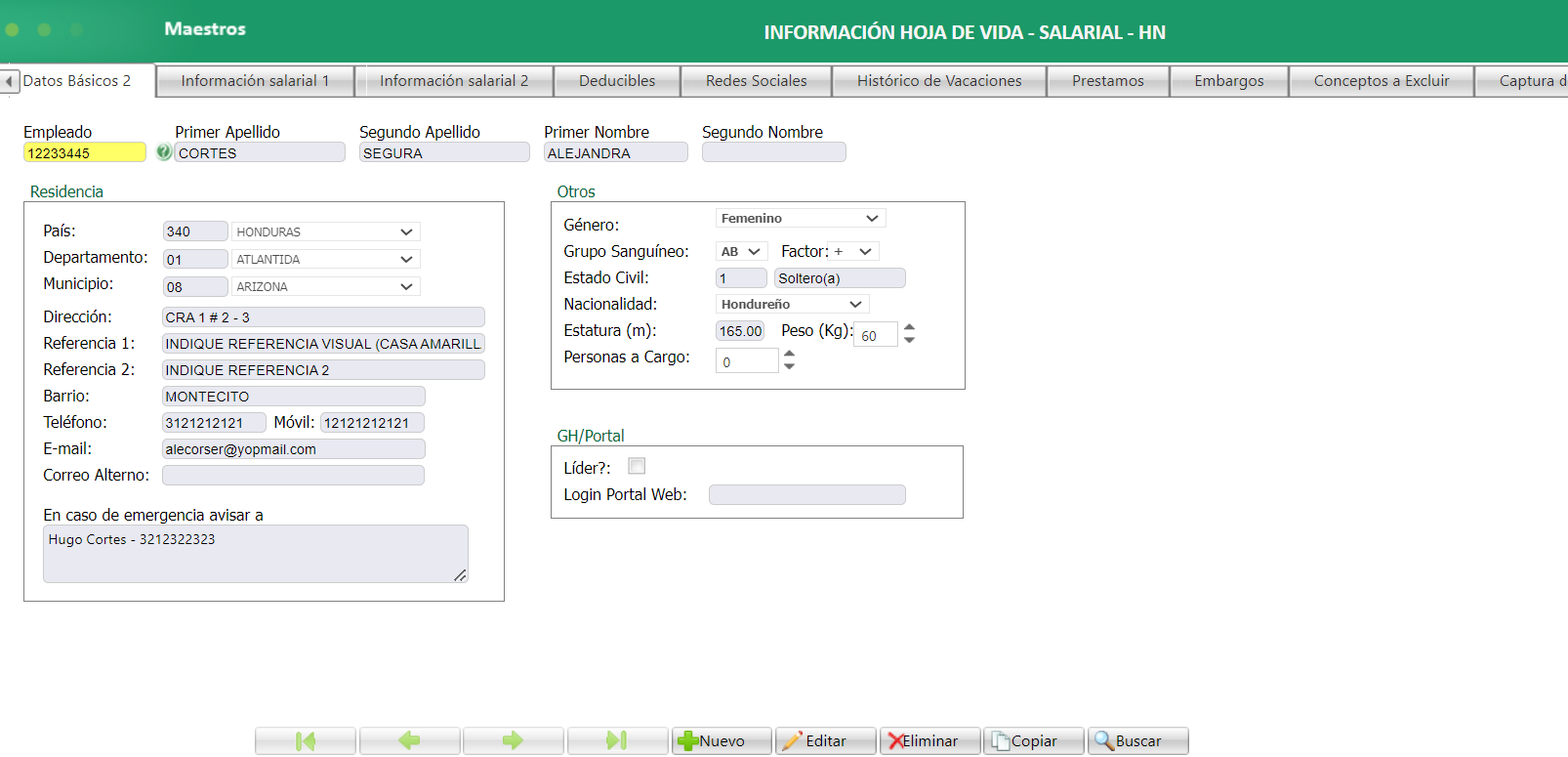Image resolution: width=1568 pixels, height=757 pixels.
Task: Click the Login Portal Web field
Action: (807, 494)
